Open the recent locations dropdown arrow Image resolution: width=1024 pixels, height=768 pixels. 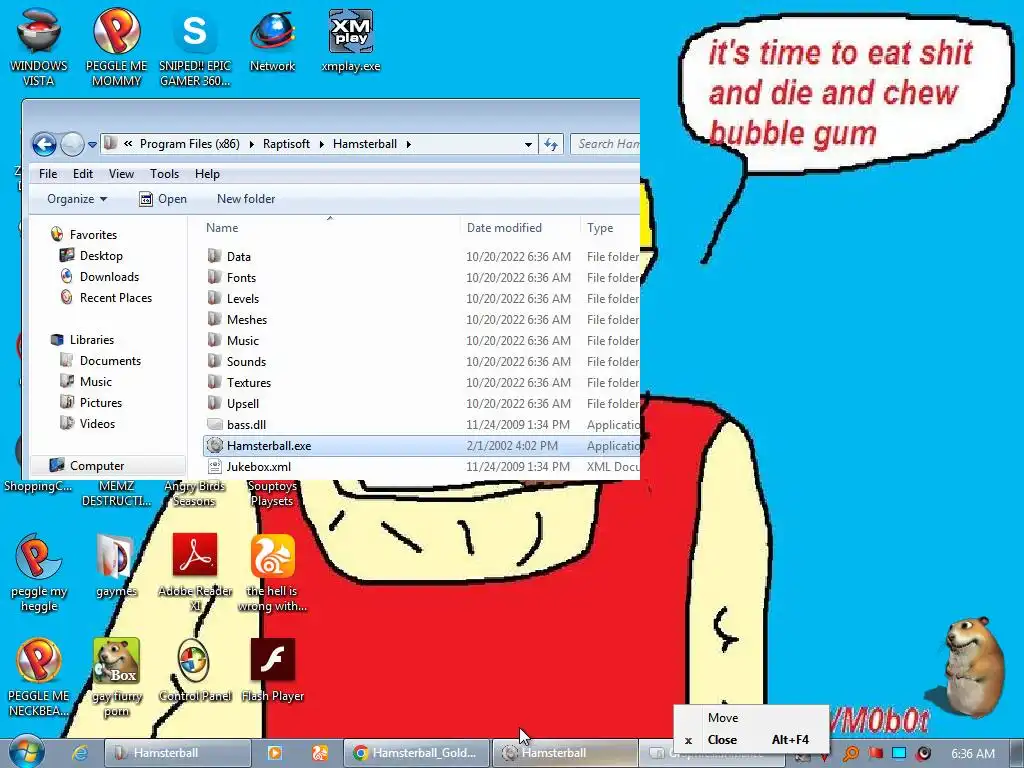pyautogui.click(x=92, y=144)
